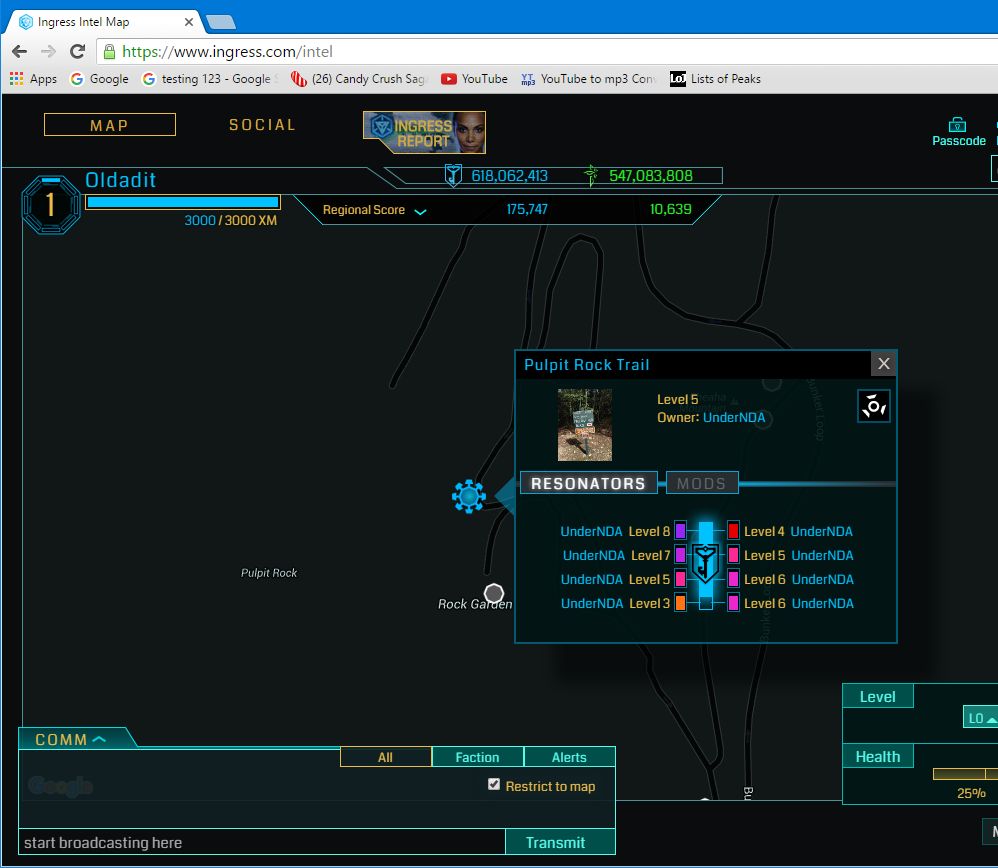Click the red Level 4 resonator swatch
Screen dimensions: 998x868
(733, 531)
